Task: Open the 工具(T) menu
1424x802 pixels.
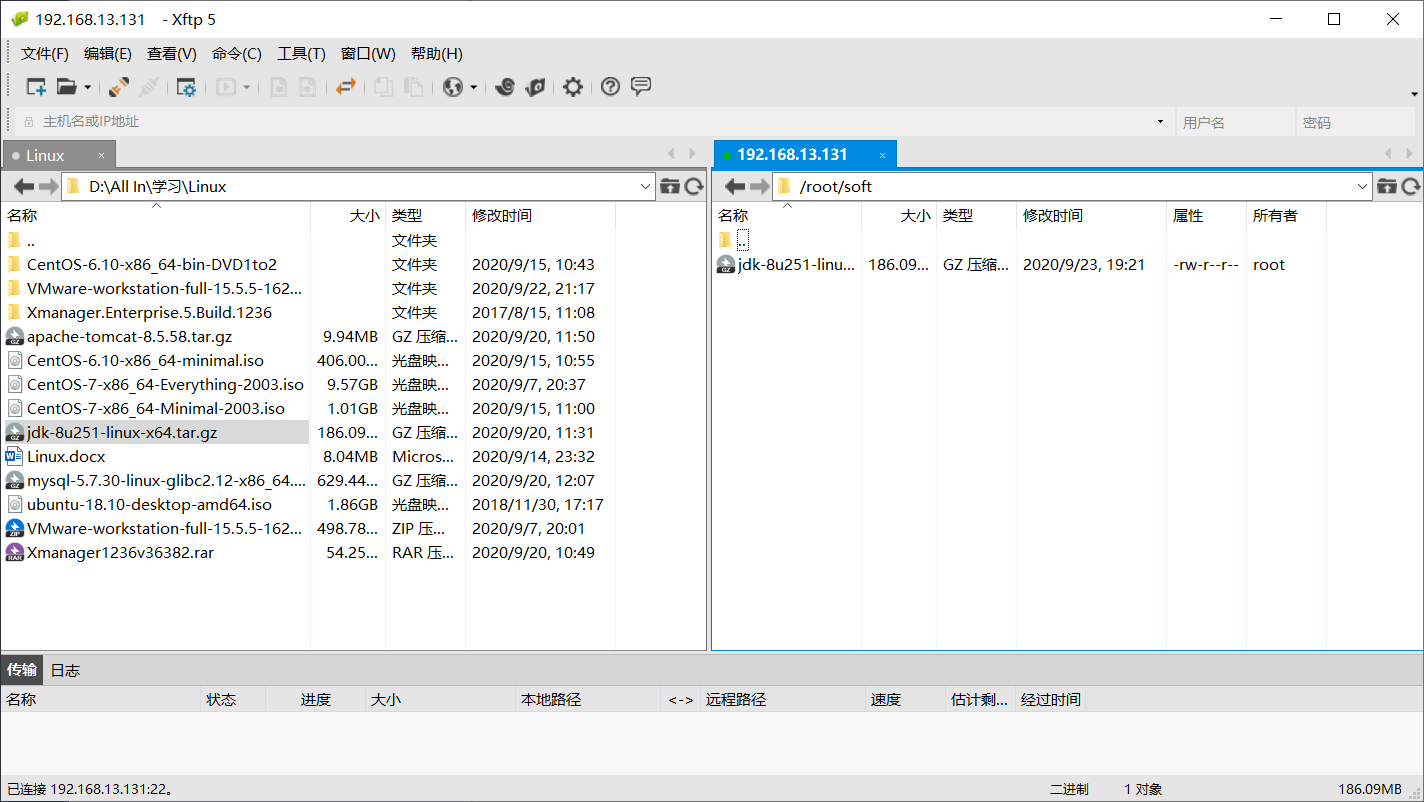Action: 301,54
